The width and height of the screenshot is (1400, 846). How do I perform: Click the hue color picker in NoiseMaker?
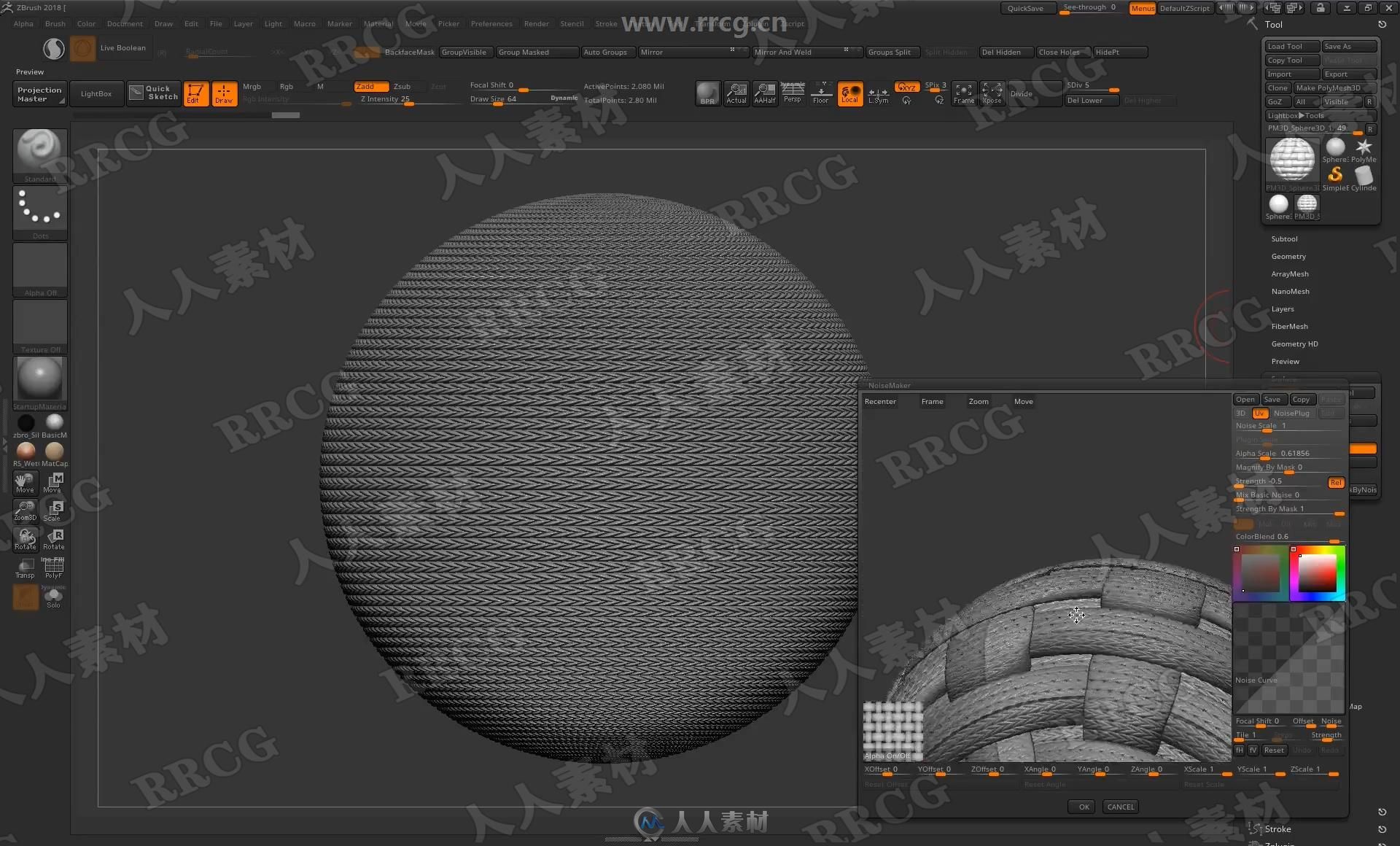click(1318, 573)
